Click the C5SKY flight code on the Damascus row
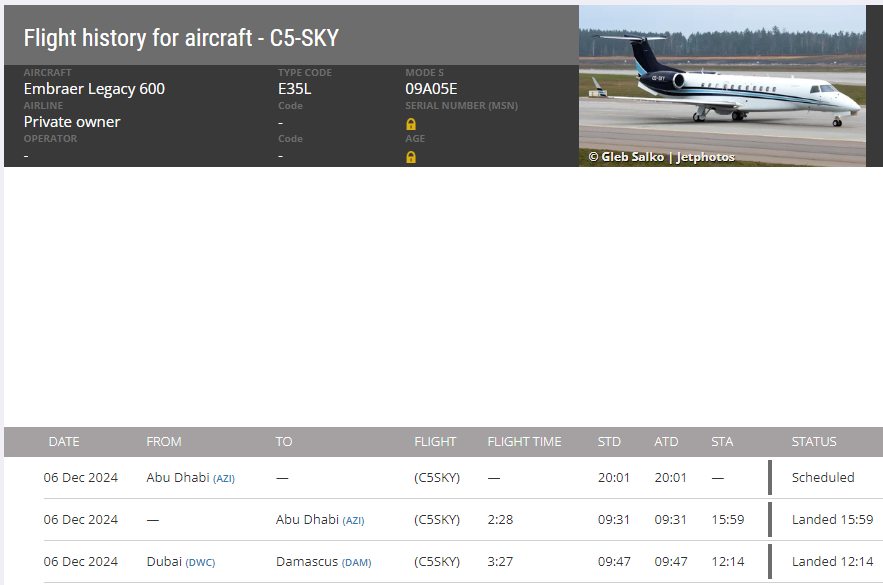This screenshot has height=585, width=883. pyautogui.click(x=437, y=562)
